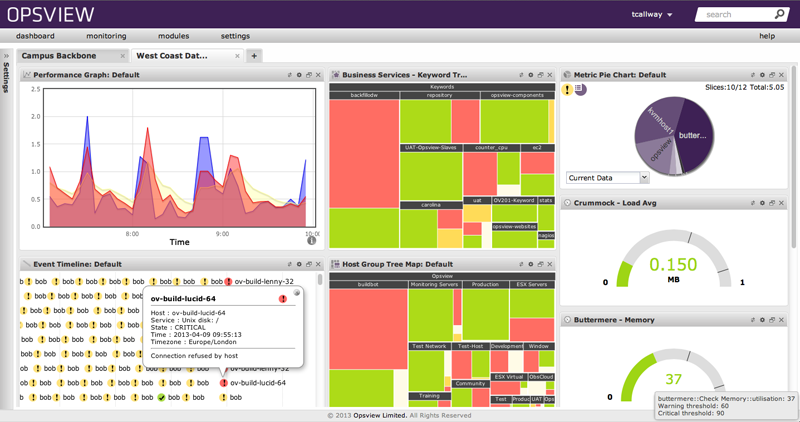Close the Campus Backbone tab

pos(122,56)
